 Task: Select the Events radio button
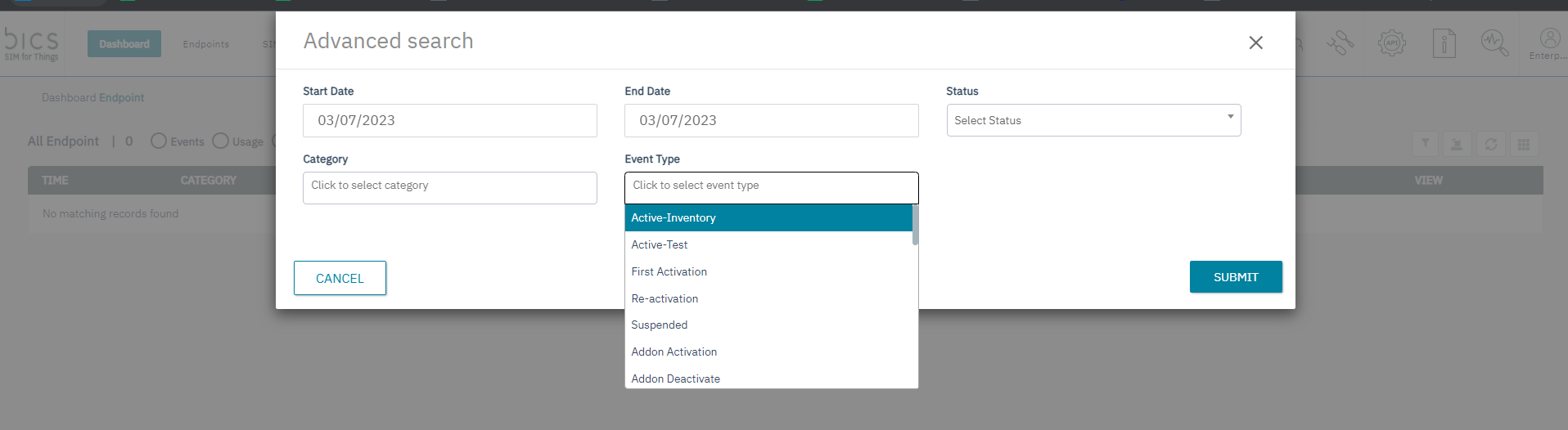[159, 141]
